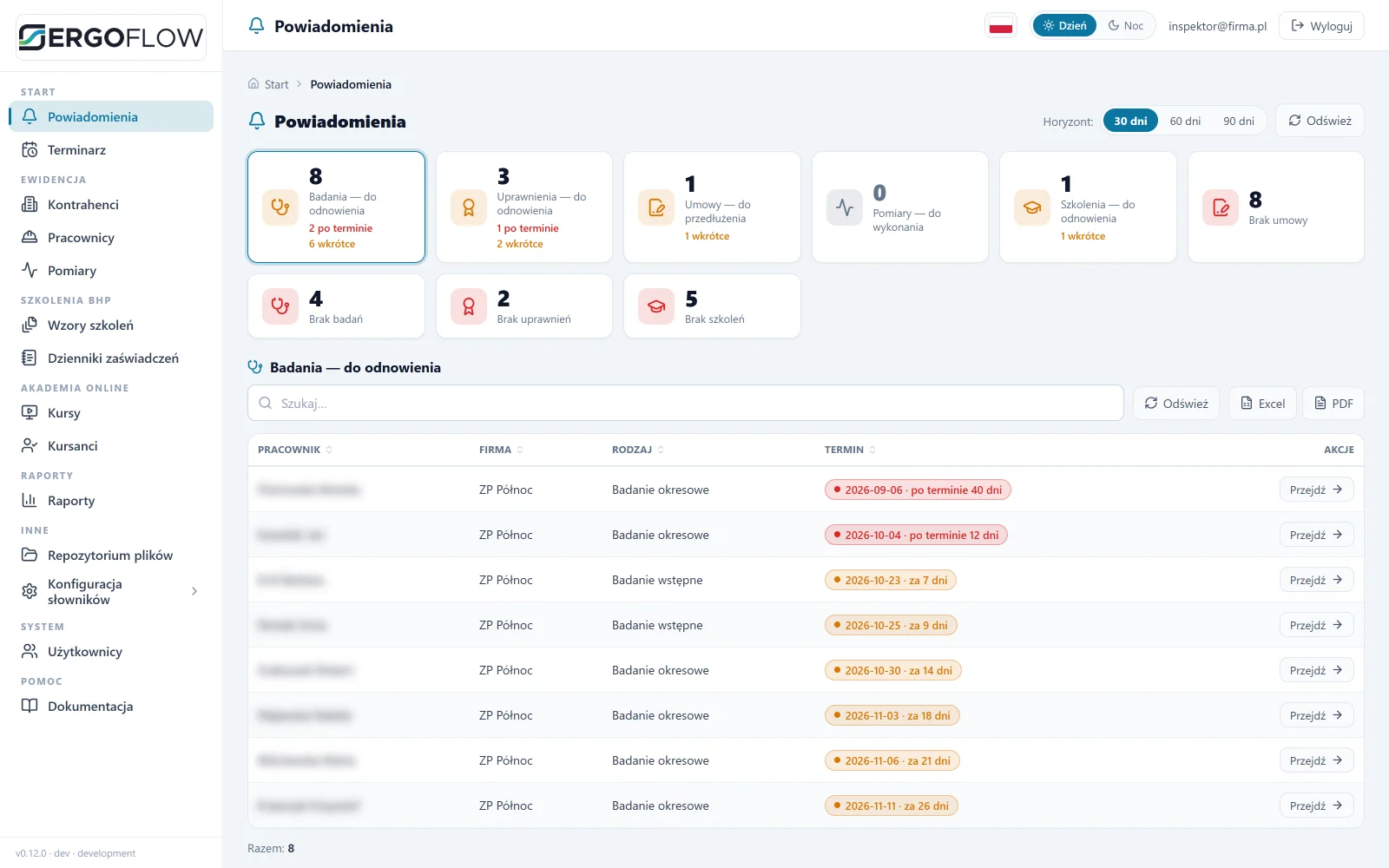The height and width of the screenshot is (868, 1389).
Task: Open the Kontrahenci building icon
Action: tap(30, 204)
